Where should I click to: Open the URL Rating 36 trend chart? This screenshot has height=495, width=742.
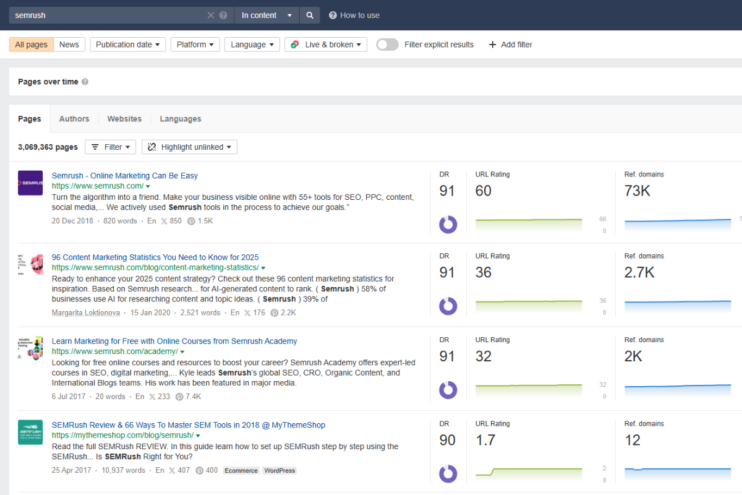coord(529,306)
